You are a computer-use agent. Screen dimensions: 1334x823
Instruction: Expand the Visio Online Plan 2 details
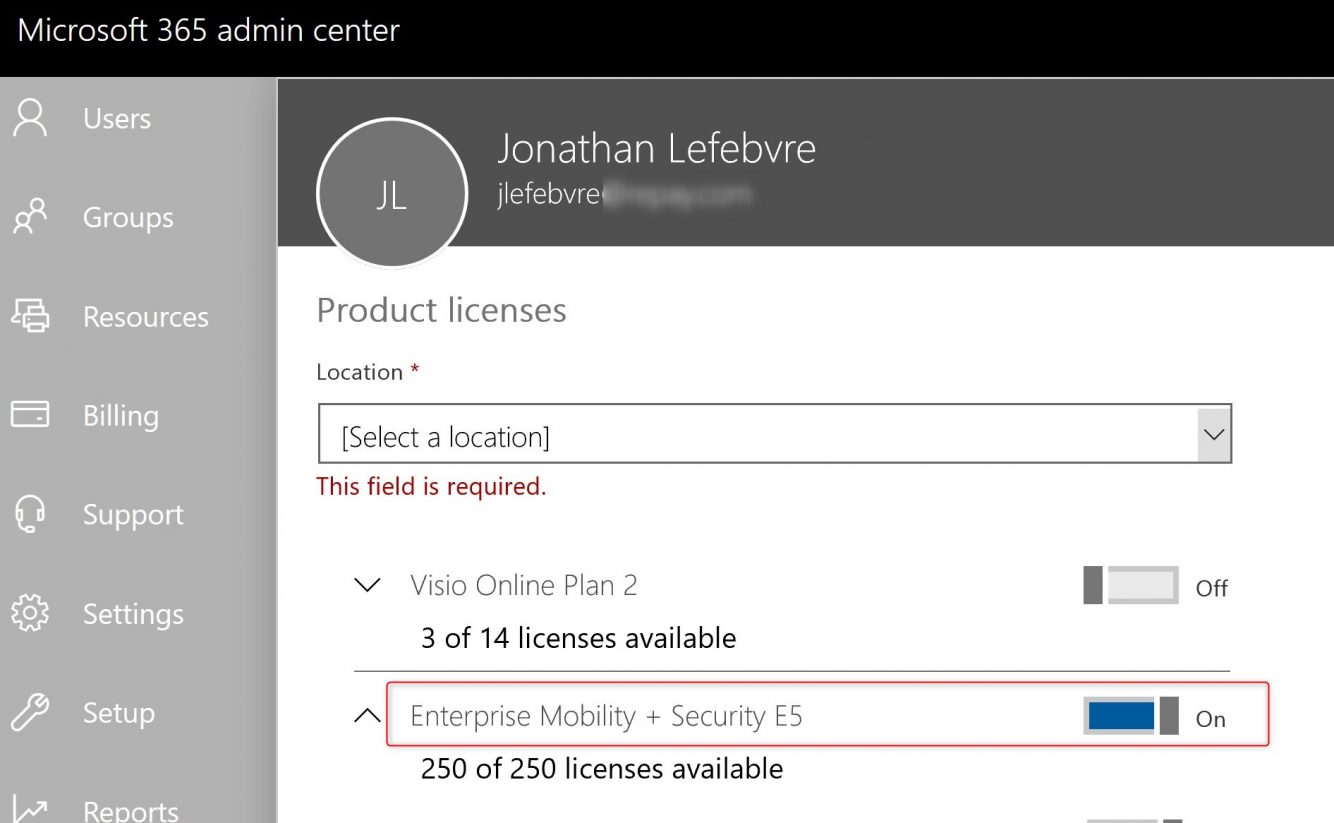coord(367,586)
